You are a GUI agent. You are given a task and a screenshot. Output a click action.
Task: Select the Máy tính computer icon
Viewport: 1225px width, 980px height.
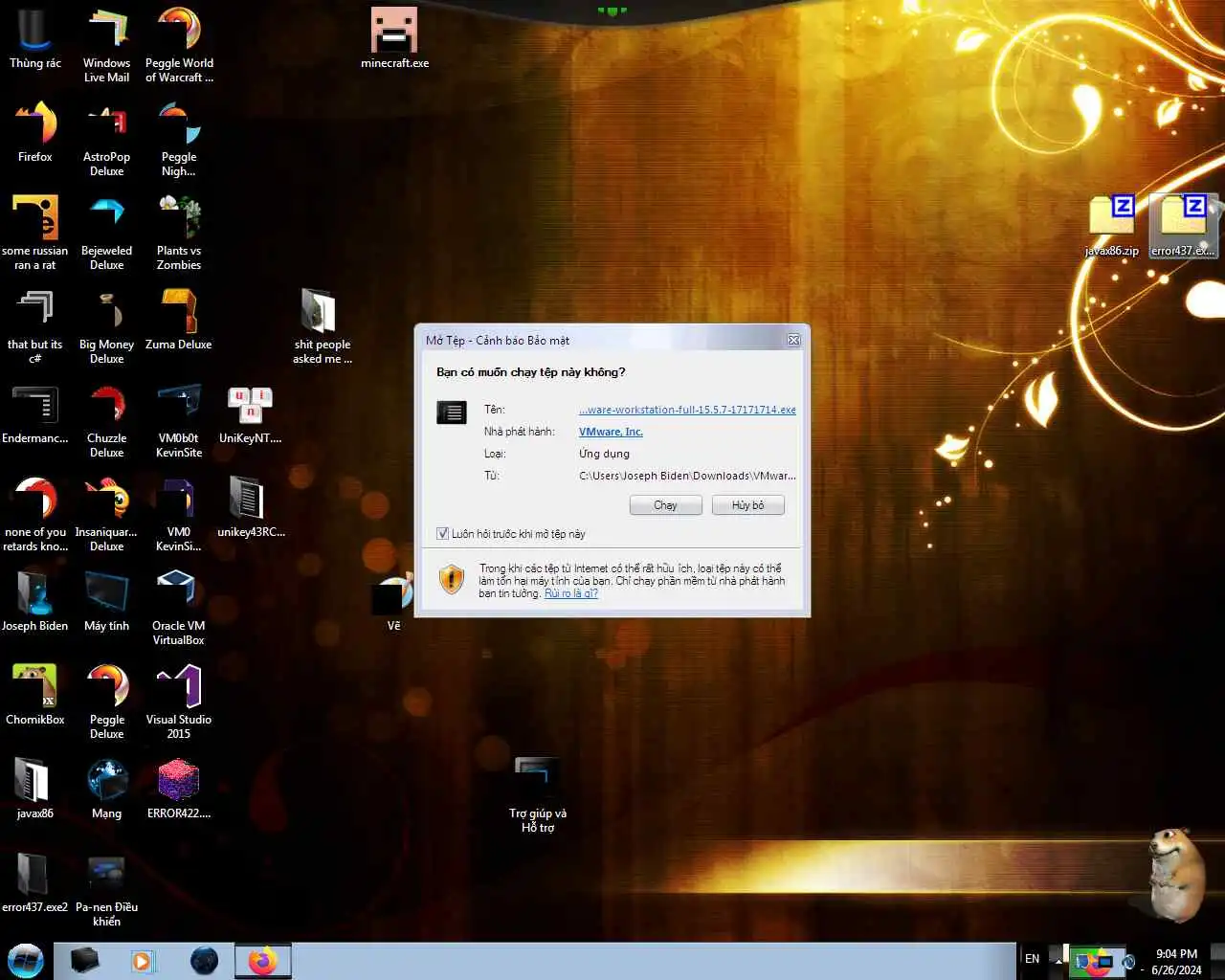[106, 602]
